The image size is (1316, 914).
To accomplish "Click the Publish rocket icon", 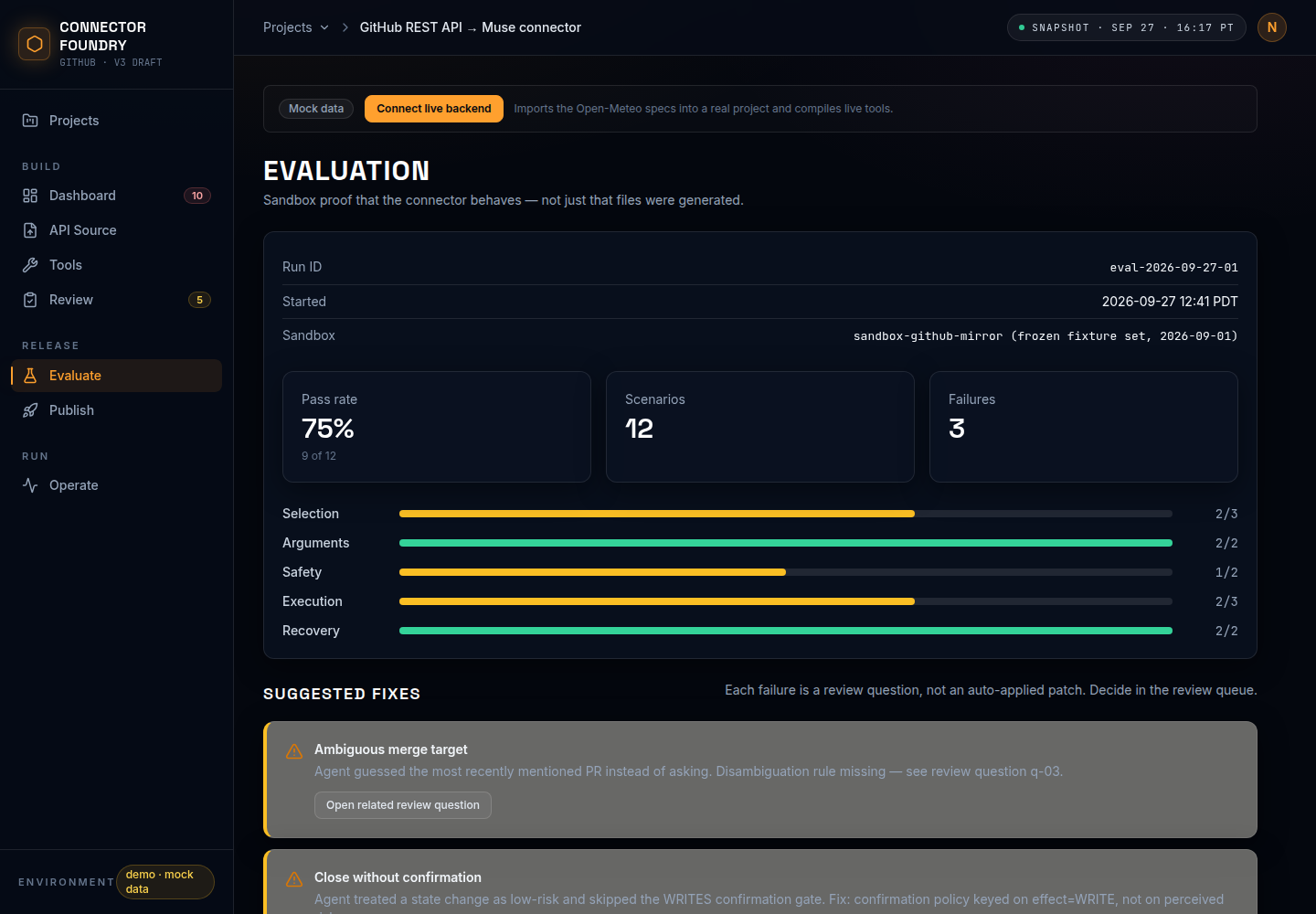I will click(30, 410).
